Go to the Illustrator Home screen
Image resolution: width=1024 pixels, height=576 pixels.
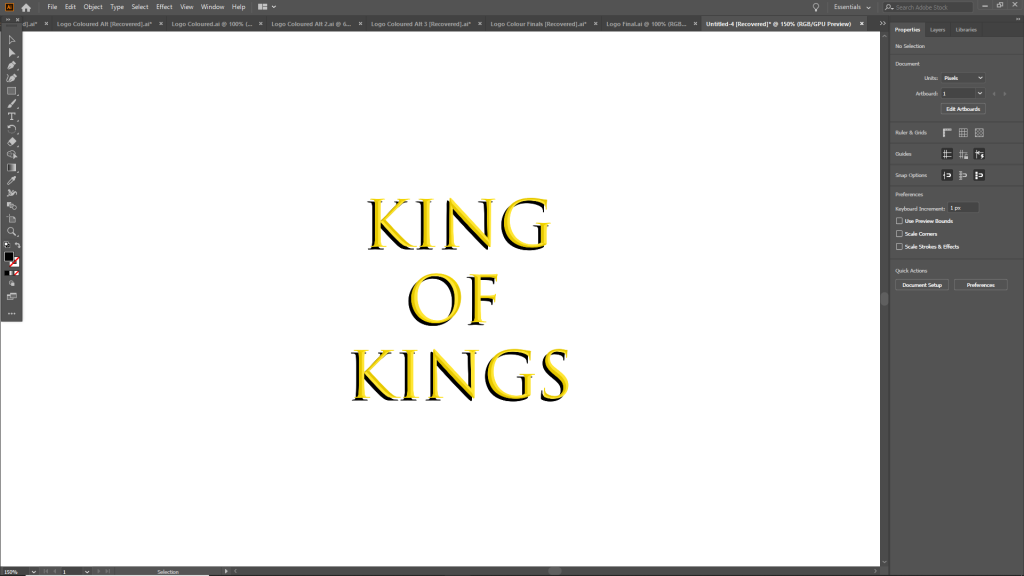coord(27,7)
